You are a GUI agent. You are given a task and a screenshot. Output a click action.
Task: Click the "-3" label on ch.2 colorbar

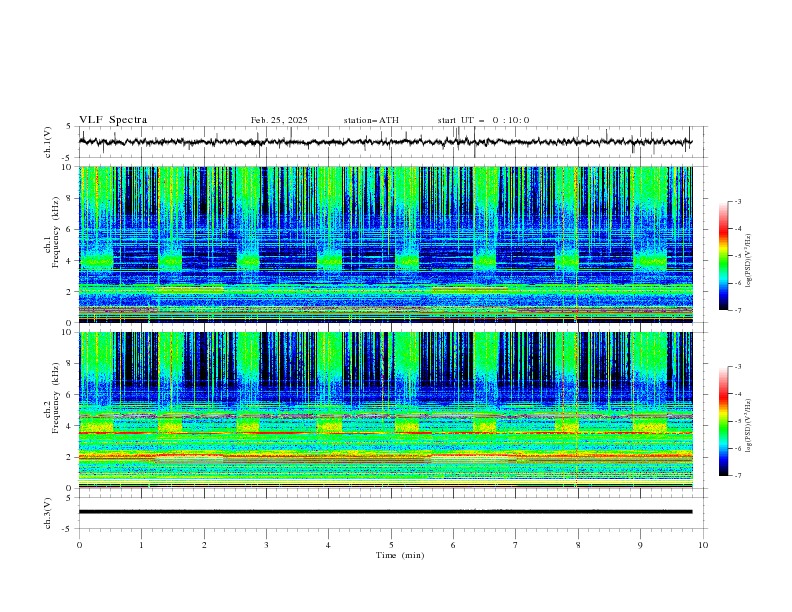(x=737, y=367)
